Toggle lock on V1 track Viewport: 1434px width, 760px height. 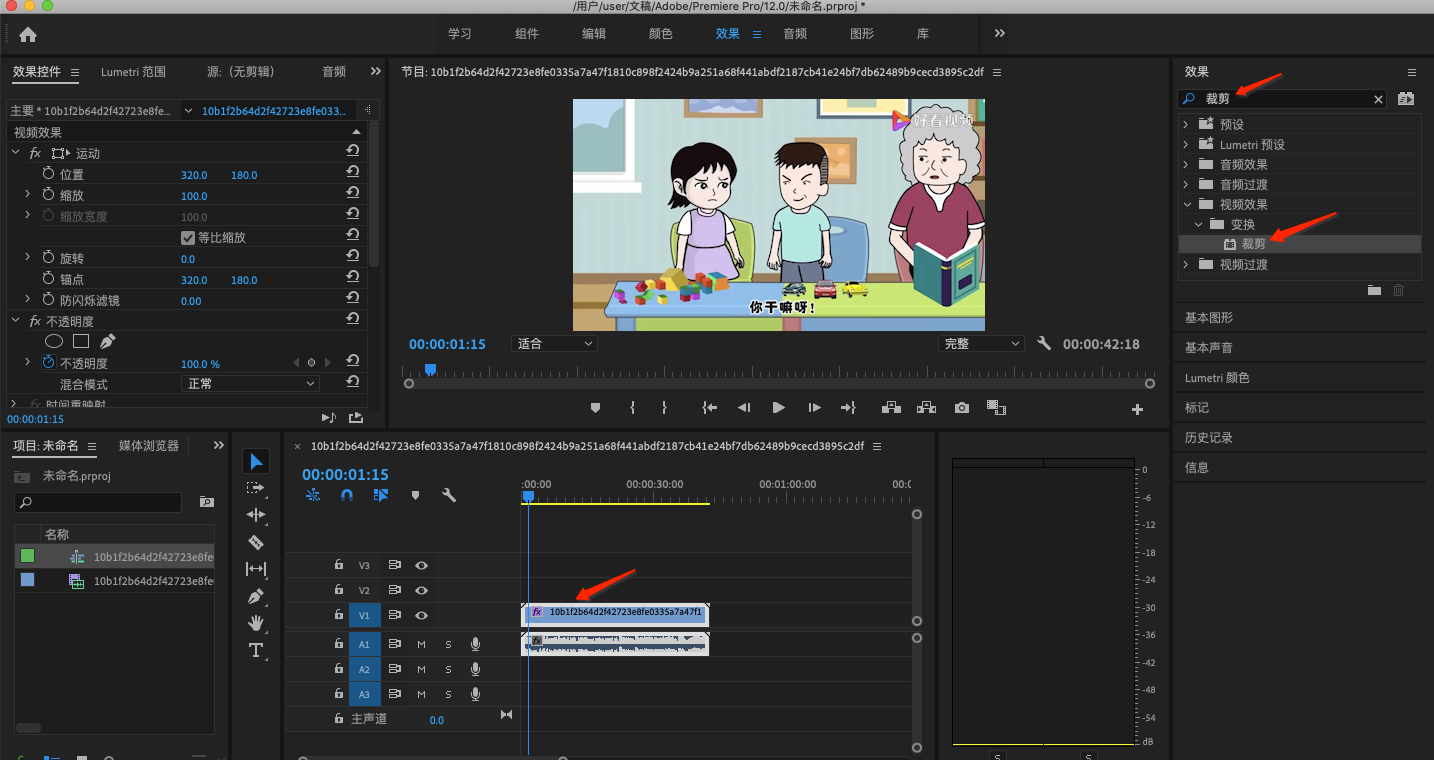point(339,615)
